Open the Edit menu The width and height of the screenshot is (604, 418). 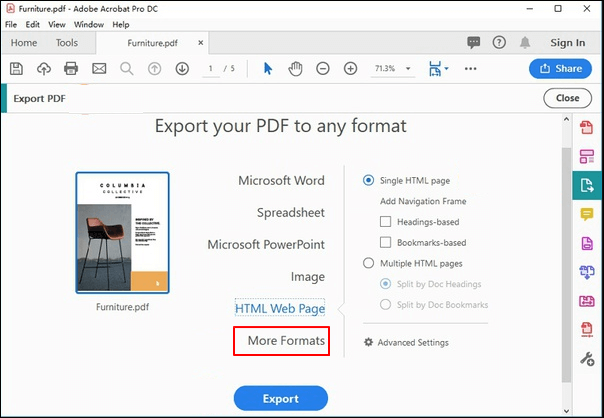(33, 25)
